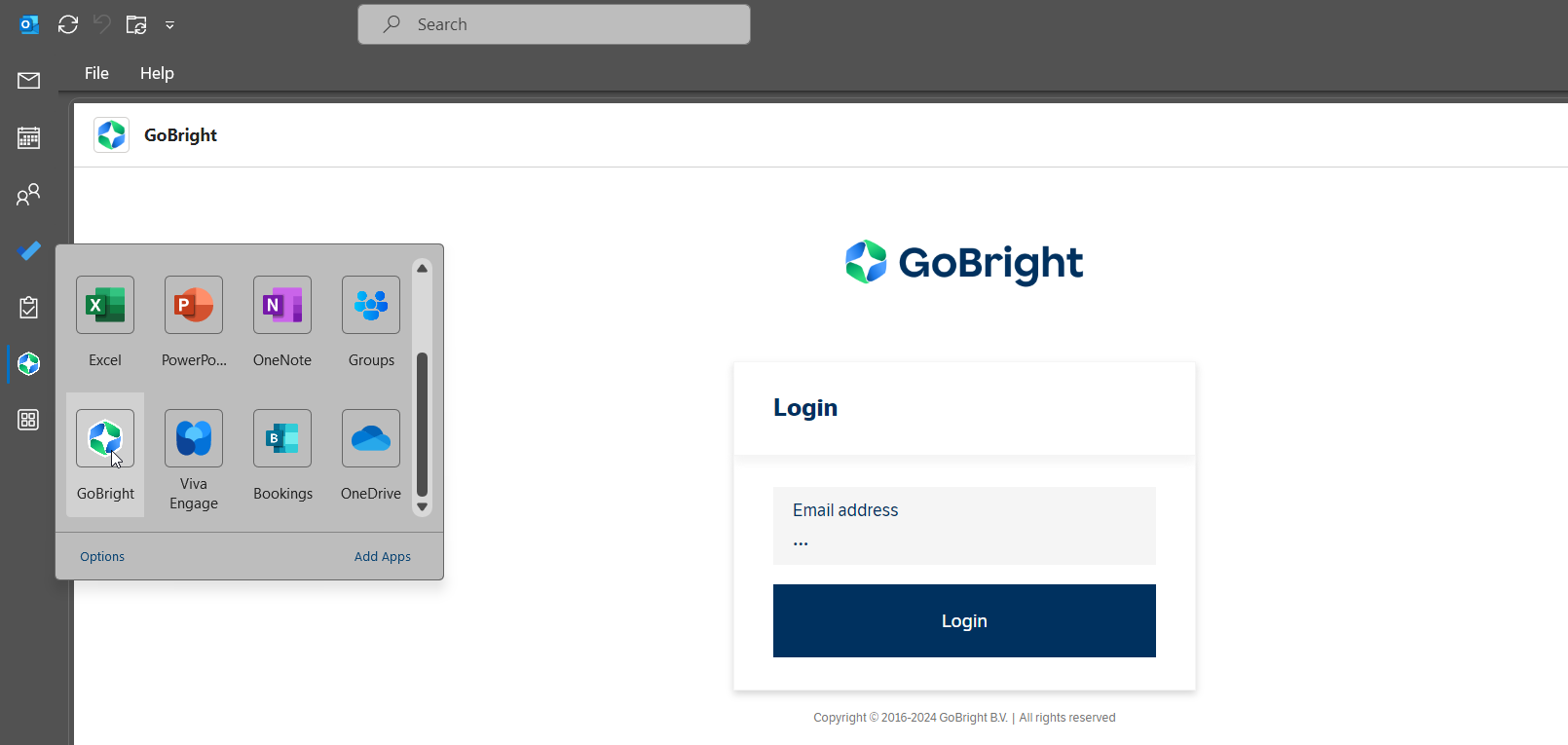Select Viva Engage app

[x=194, y=439]
